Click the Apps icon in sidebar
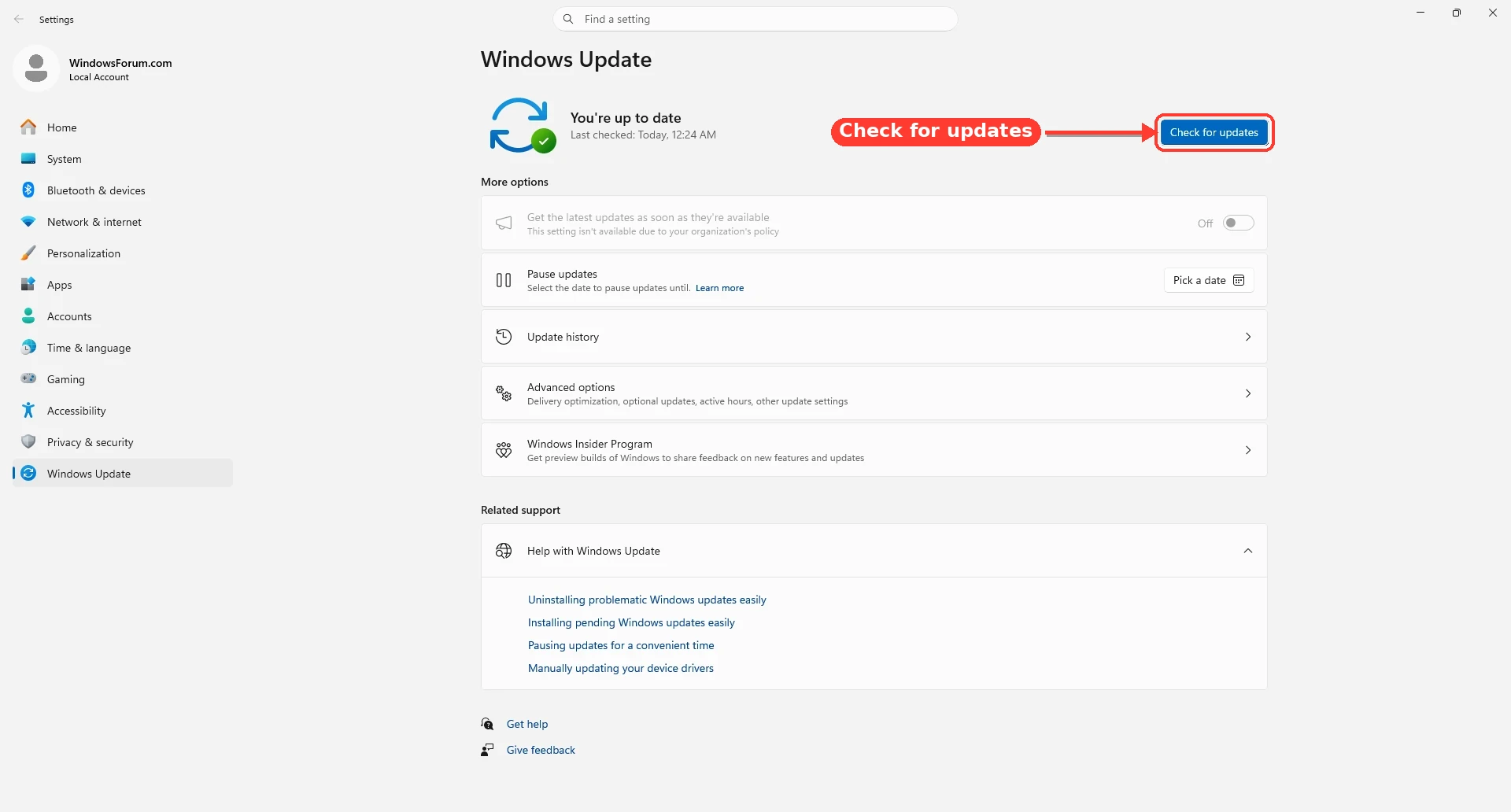 pyautogui.click(x=28, y=284)
